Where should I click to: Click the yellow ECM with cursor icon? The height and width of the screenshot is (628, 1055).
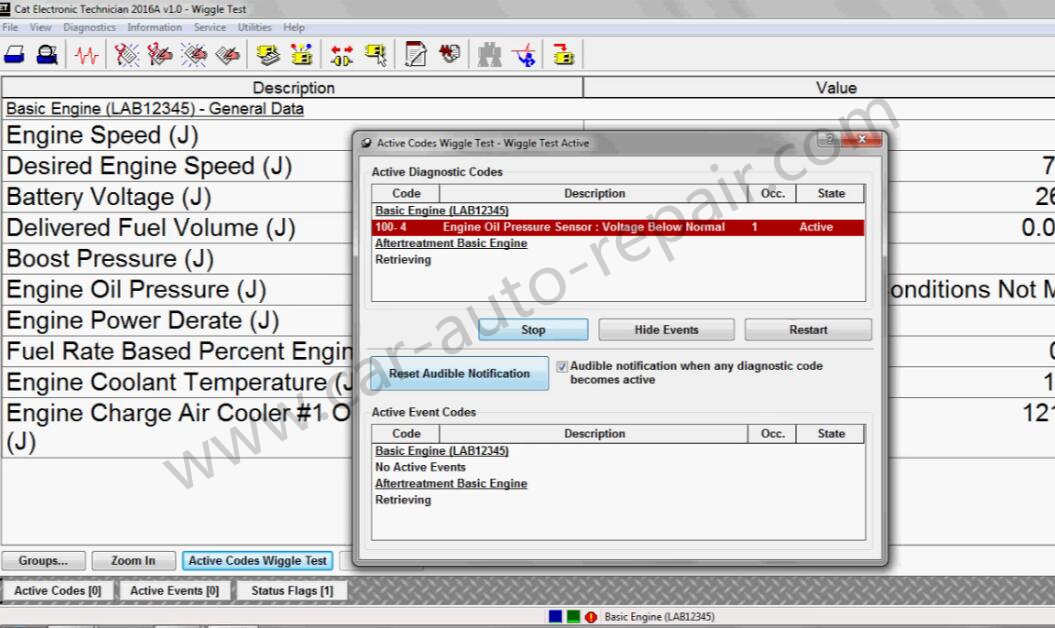point(375,55)
